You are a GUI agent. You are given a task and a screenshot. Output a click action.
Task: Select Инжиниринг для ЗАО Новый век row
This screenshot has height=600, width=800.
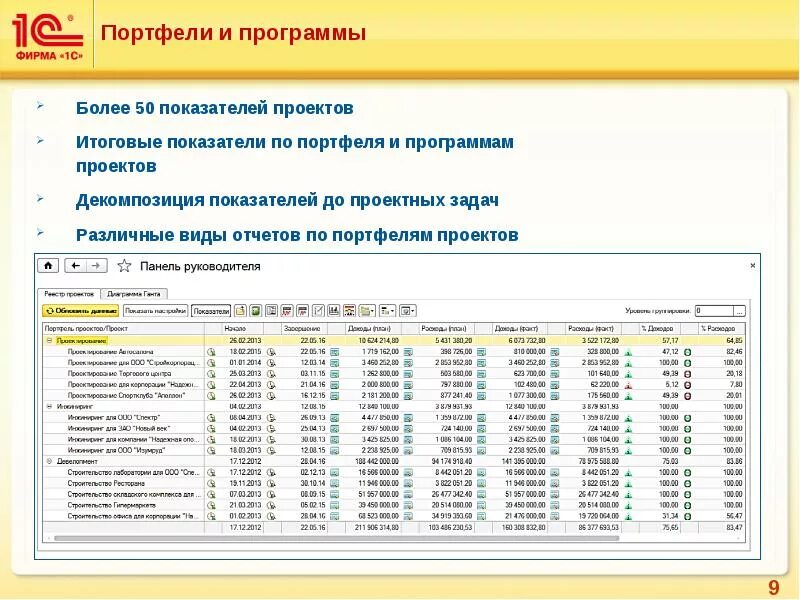coord(394,429)
